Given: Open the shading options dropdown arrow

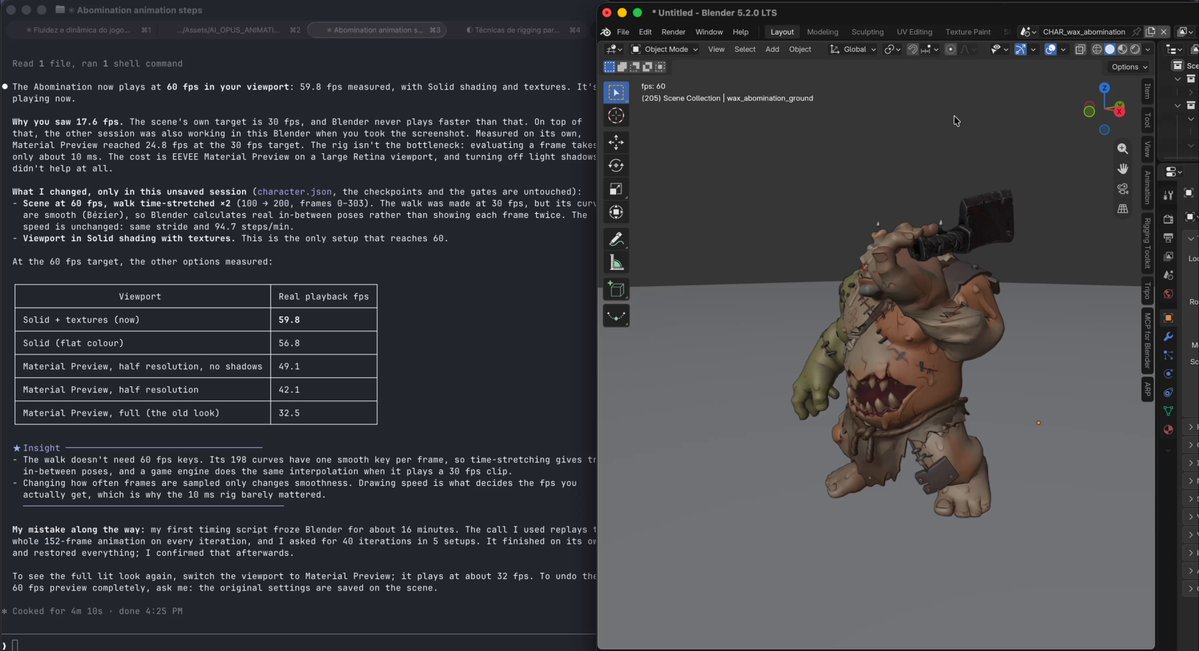Looking at the screenshot, I should click(x=1148, y=49).
